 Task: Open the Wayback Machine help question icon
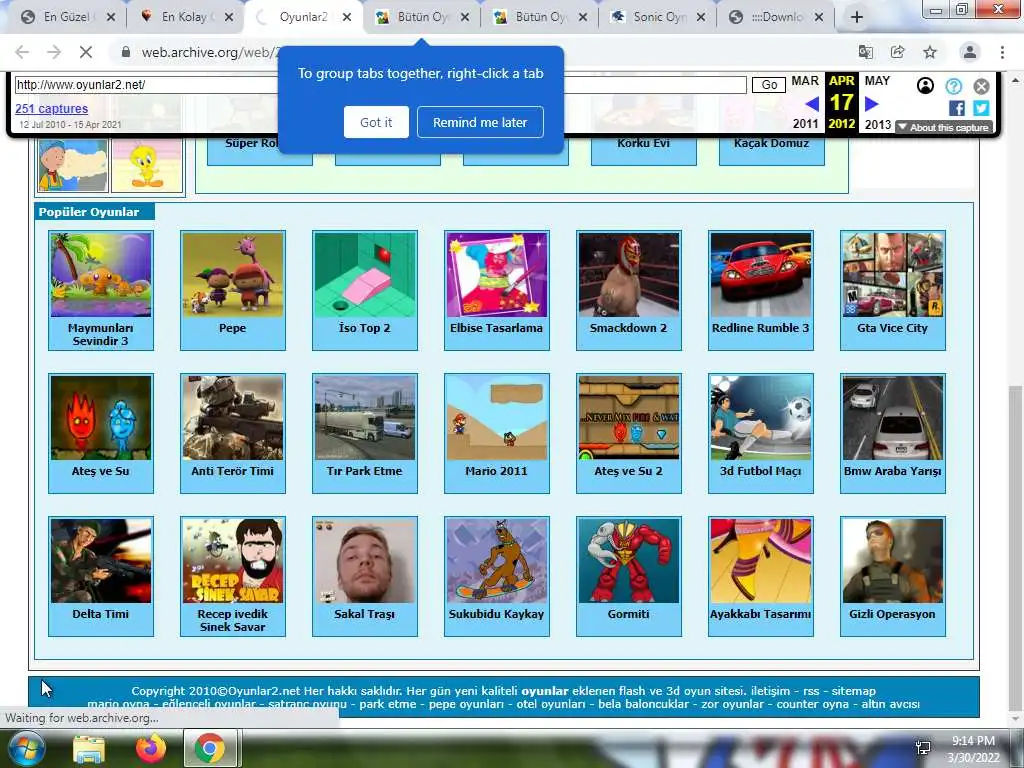pyautogui.click(x=953, y=86)
